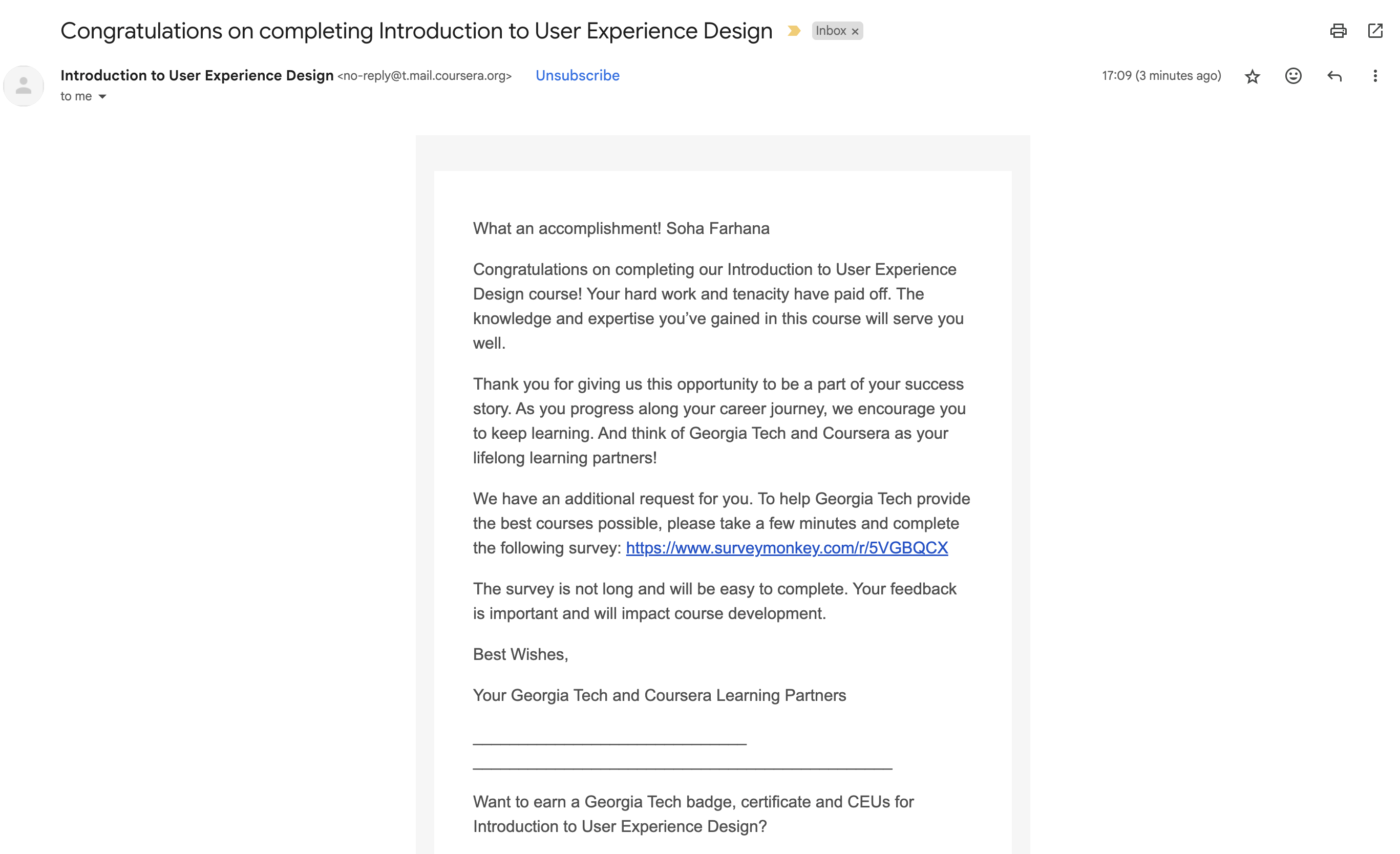
Task: Toggle the yellow importance marker
Action: coord(794,31)
